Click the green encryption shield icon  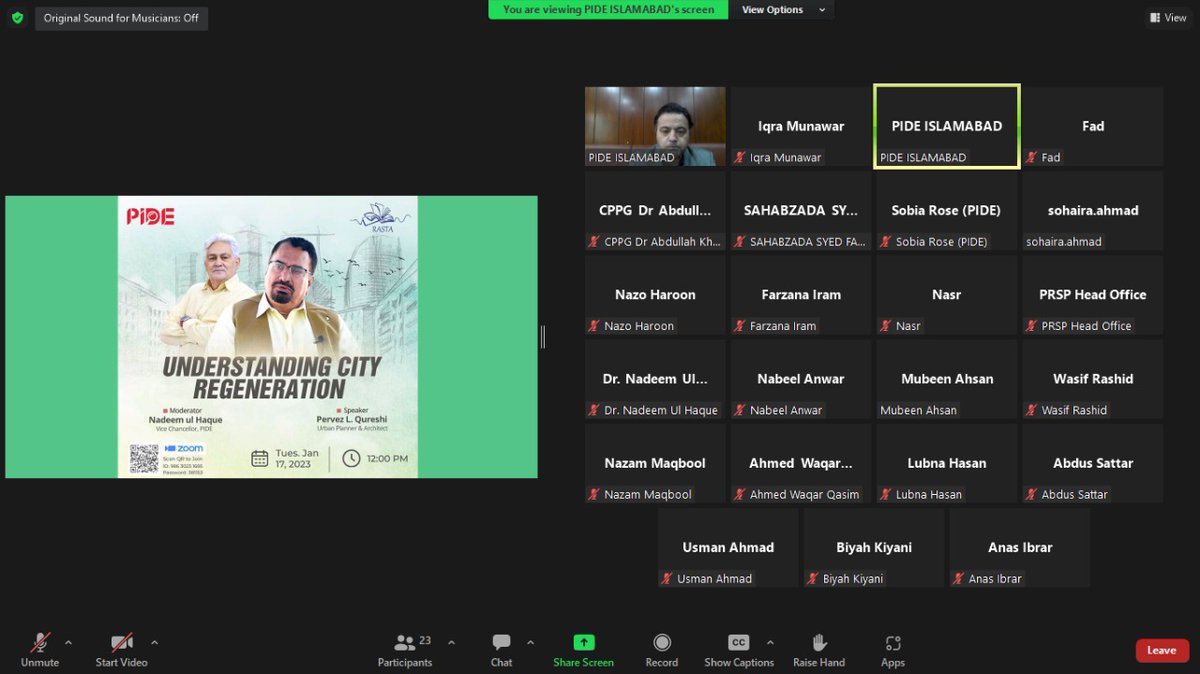point(17,18)
